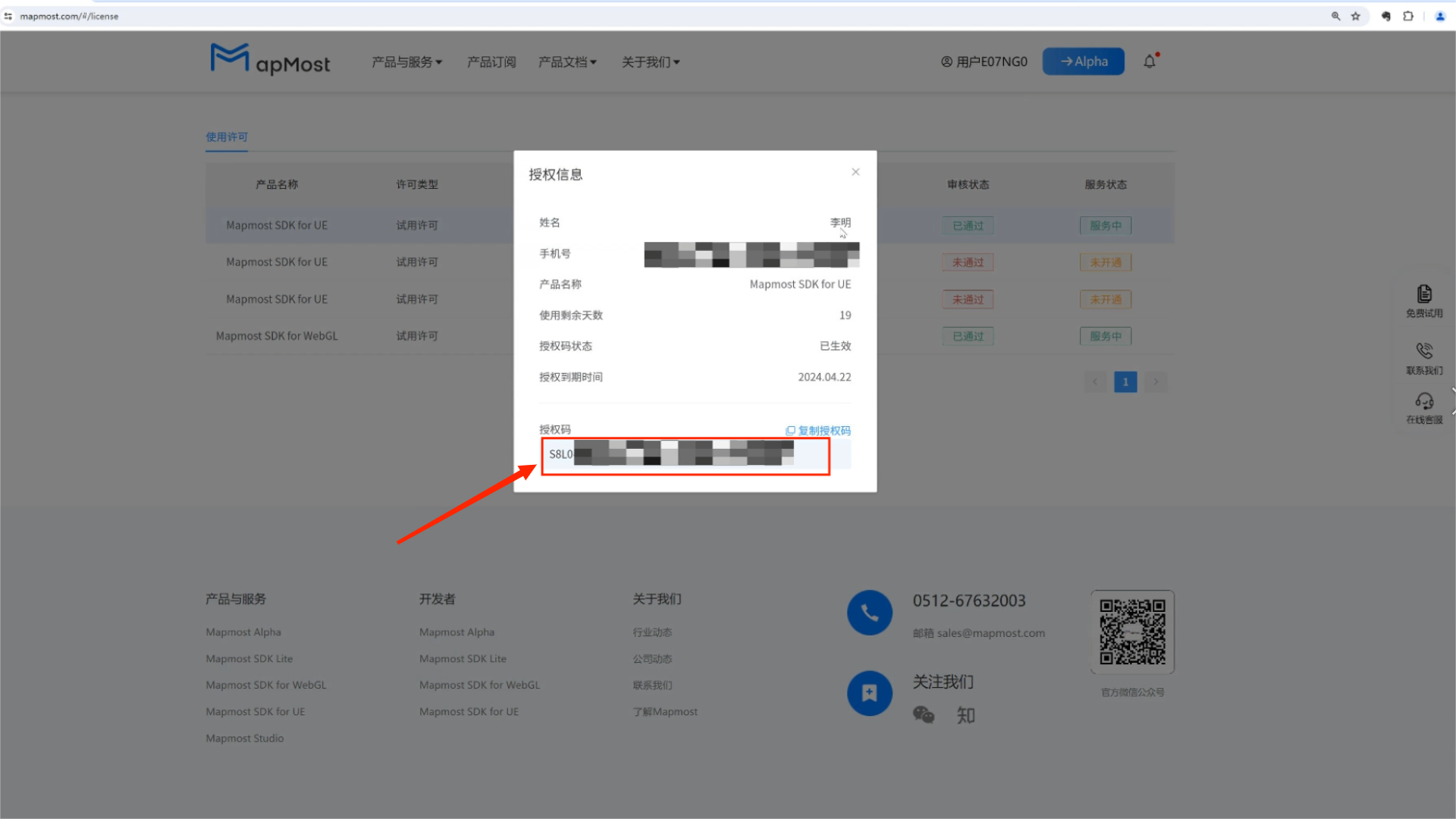1456x819 pixels.
Task: Open the notification bell
Action: [1150, 61]
